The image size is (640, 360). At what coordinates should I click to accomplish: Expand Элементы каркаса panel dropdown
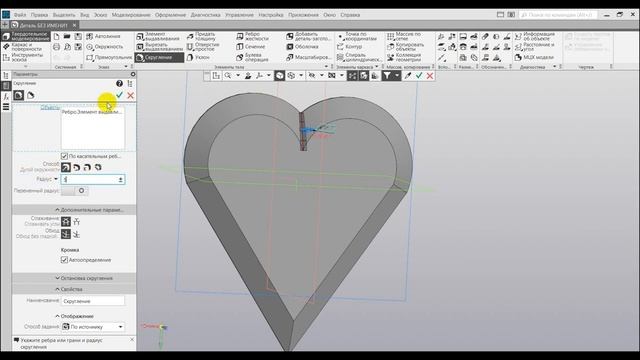point(376,67)
